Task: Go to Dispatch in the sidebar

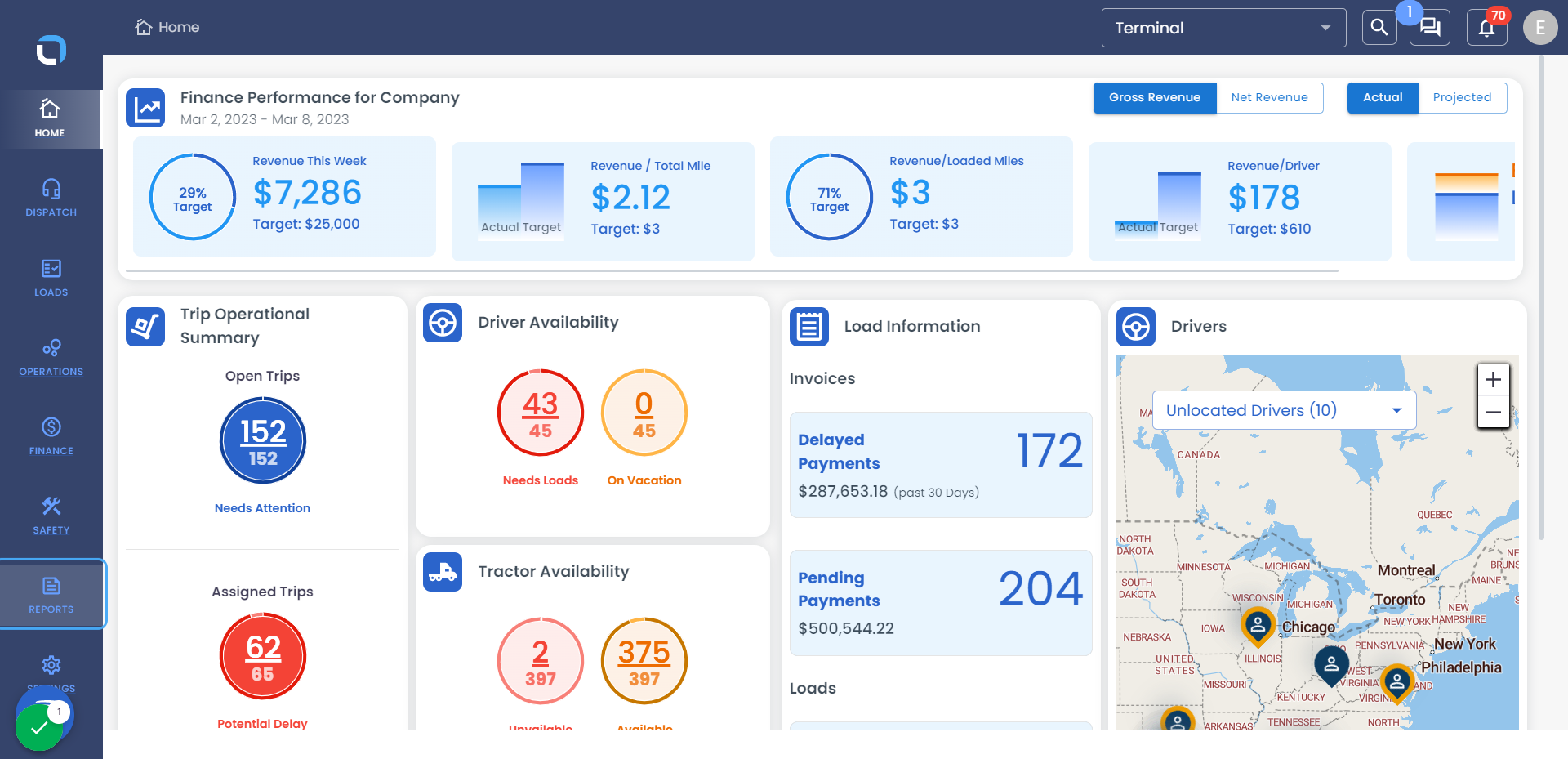Action: click(51, 198)
